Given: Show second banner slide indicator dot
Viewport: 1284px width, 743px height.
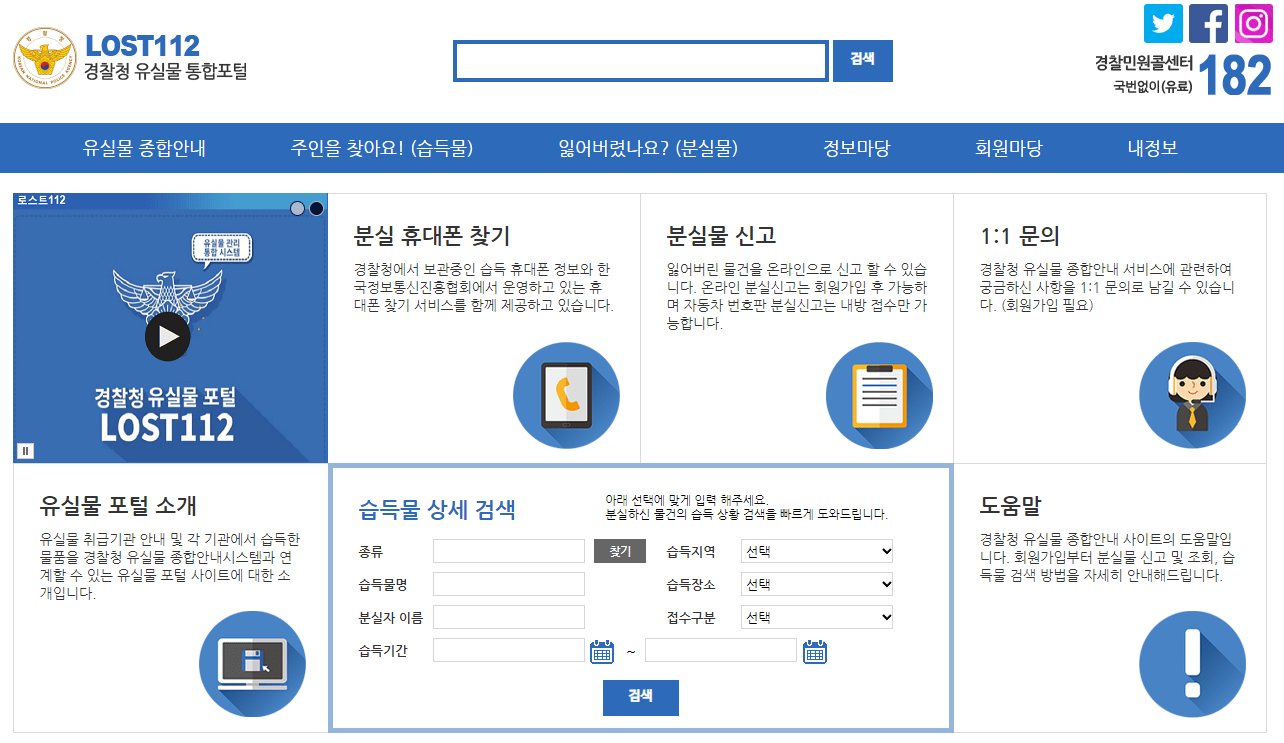Looking at the screenshot, I should [x=316, y=208].
